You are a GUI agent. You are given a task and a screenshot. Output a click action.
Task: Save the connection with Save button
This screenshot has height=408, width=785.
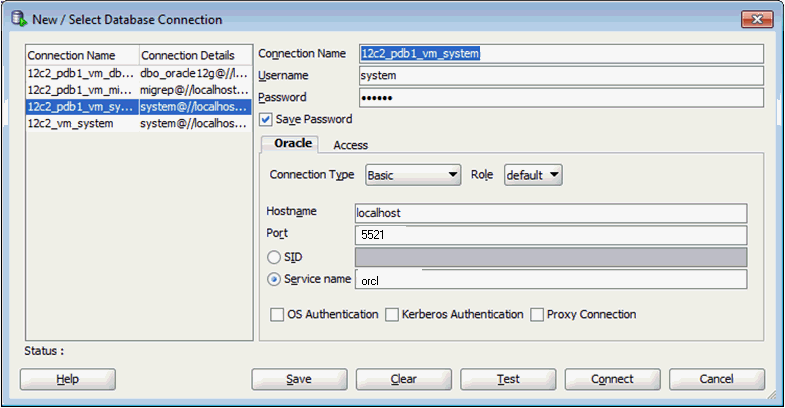pyautogui.click(x=299, y=379)
